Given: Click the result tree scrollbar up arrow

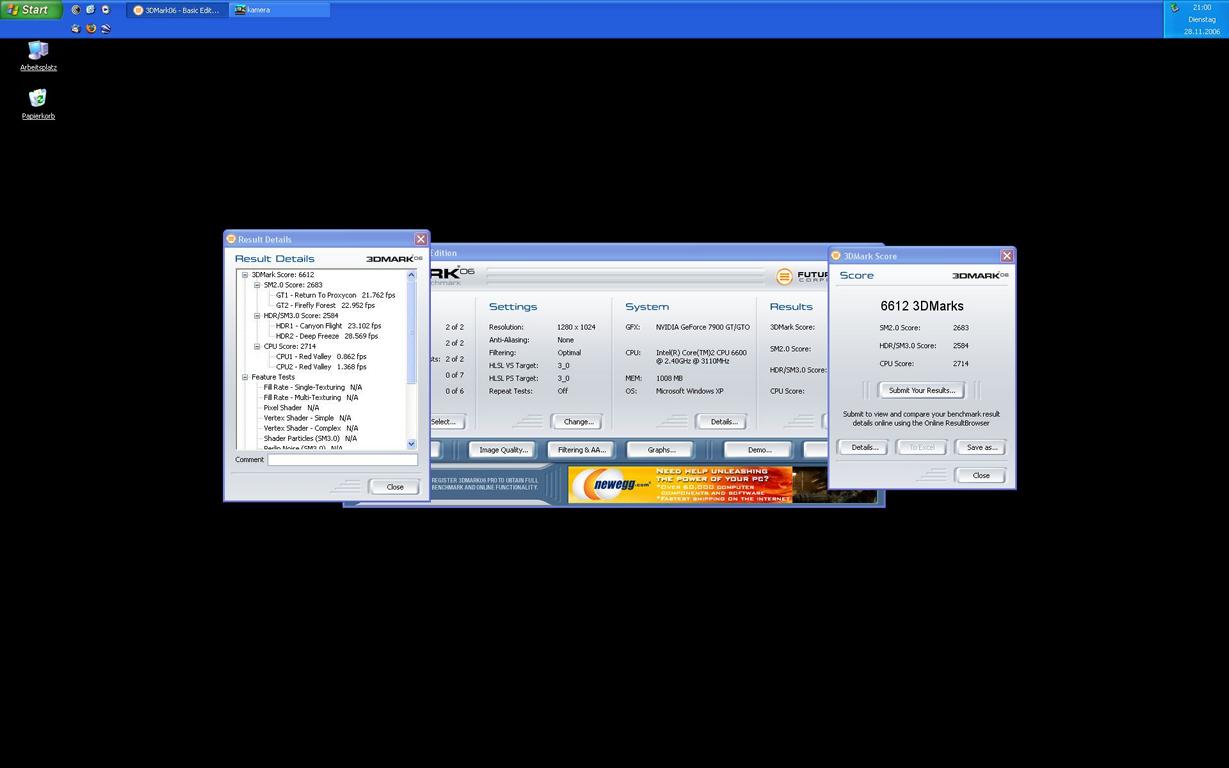Looking at the screenshot, I should pyautogui.click(x=411, y=274).
